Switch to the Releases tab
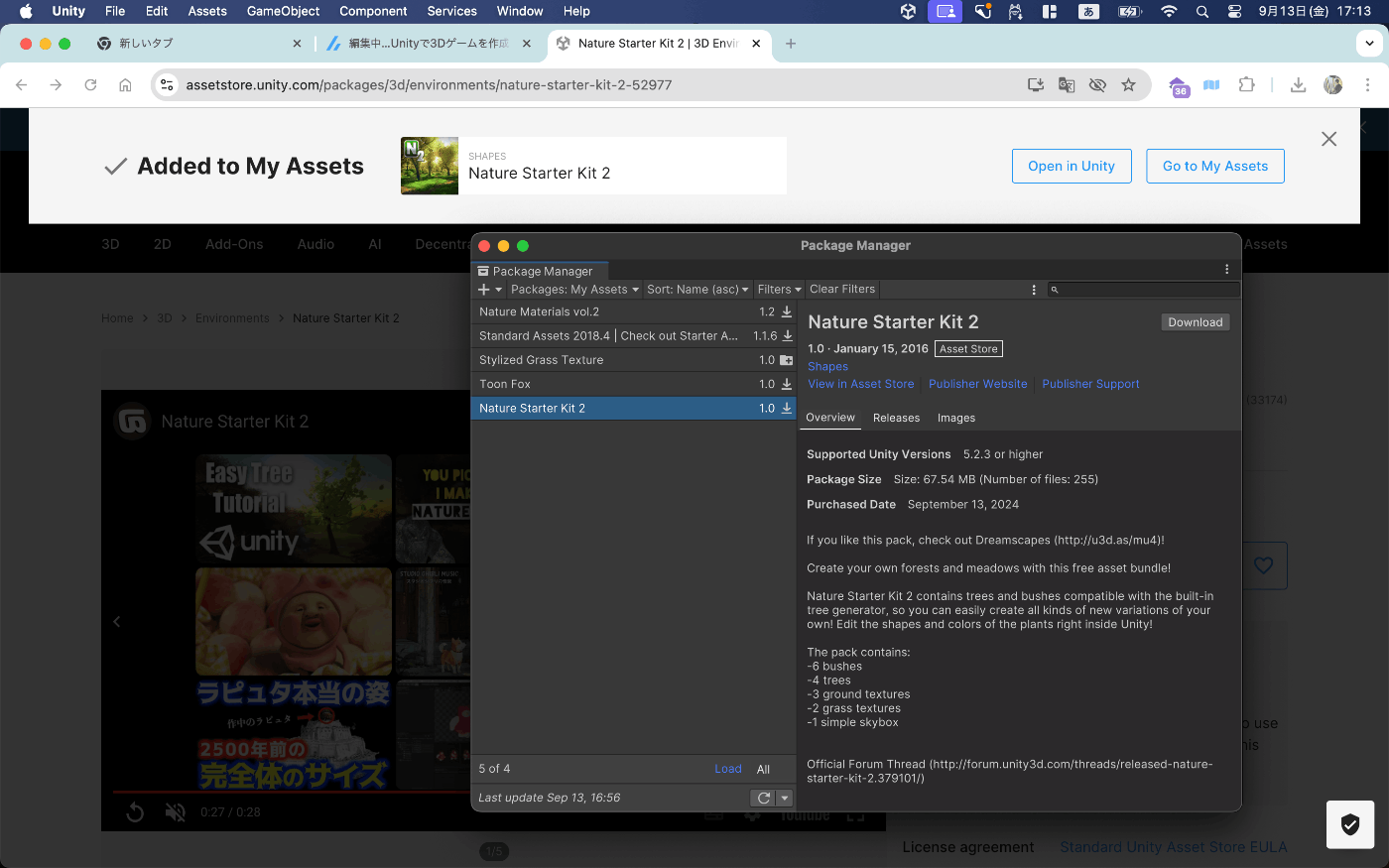1389x868 pixels. 896,418
